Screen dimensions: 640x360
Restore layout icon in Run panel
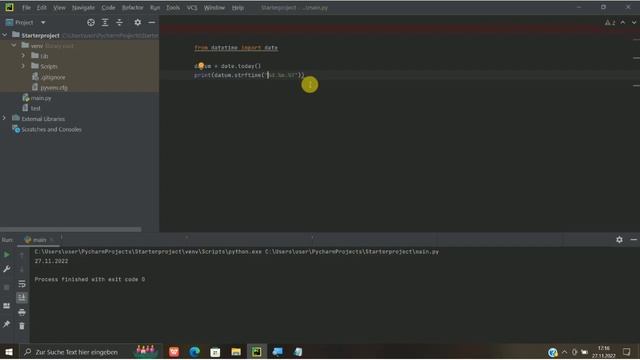click(7, 306)
